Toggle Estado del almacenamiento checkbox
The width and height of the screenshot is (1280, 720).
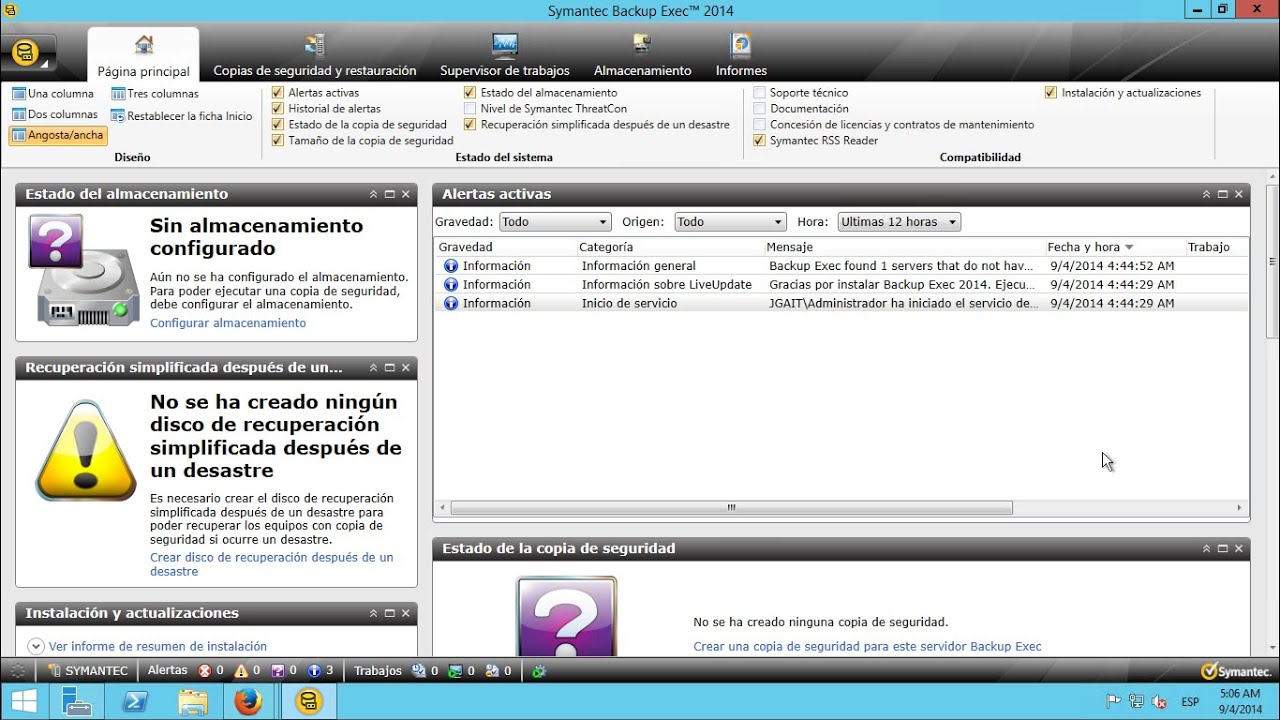[x=470, y=93]
